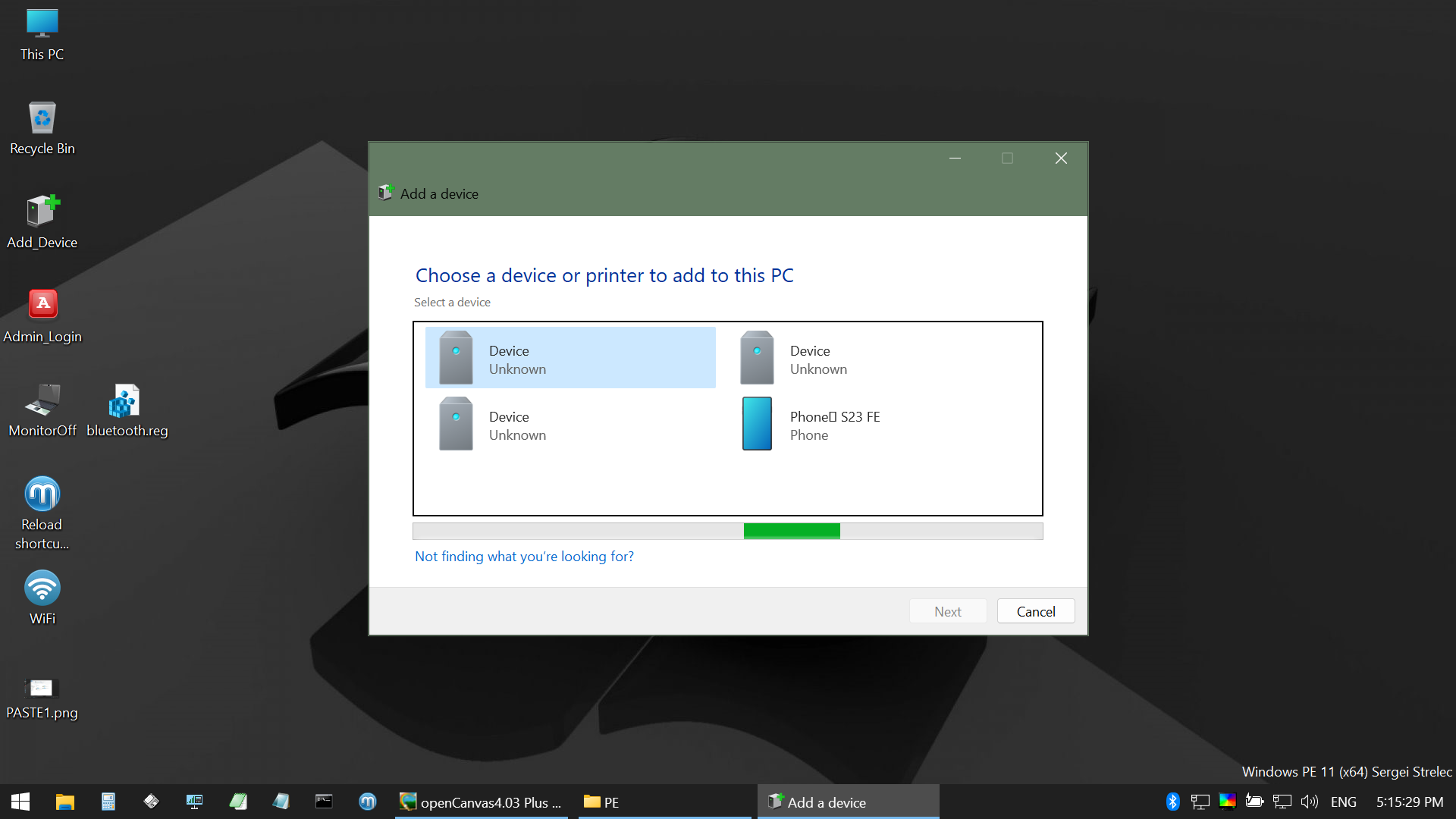
Task: Switch to openCanvas4.03 Plus taskbar item
Action: click(x=482, y=802)
